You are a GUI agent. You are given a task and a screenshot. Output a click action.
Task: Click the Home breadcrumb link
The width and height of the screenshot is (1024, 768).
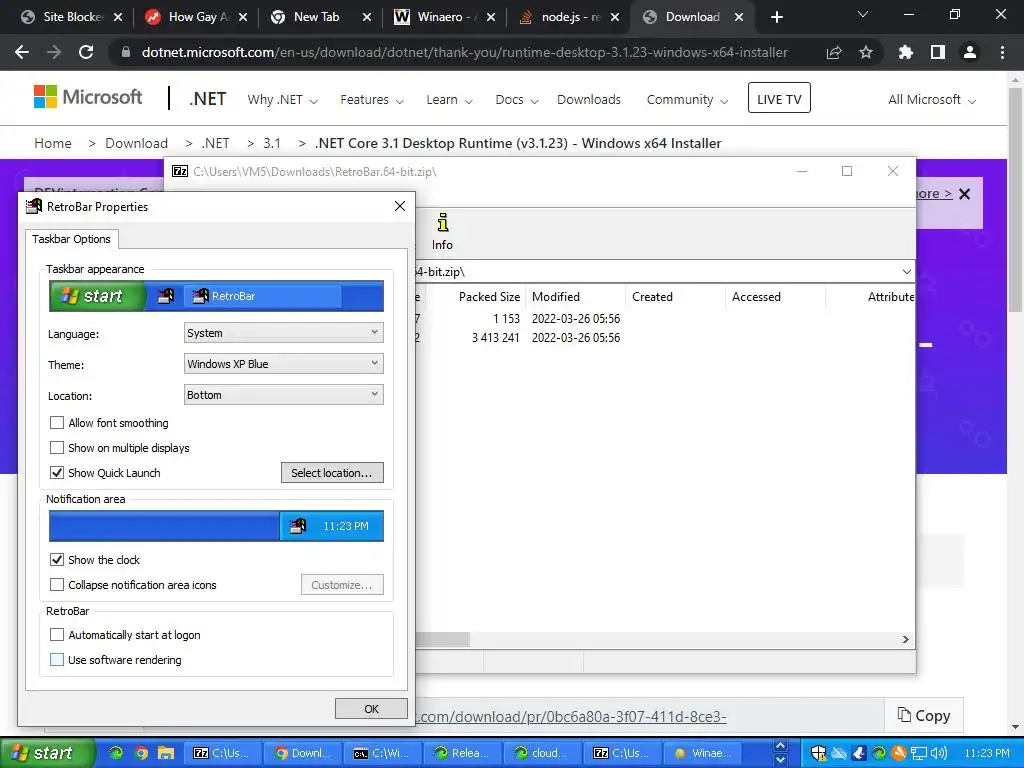coord(53,143)
